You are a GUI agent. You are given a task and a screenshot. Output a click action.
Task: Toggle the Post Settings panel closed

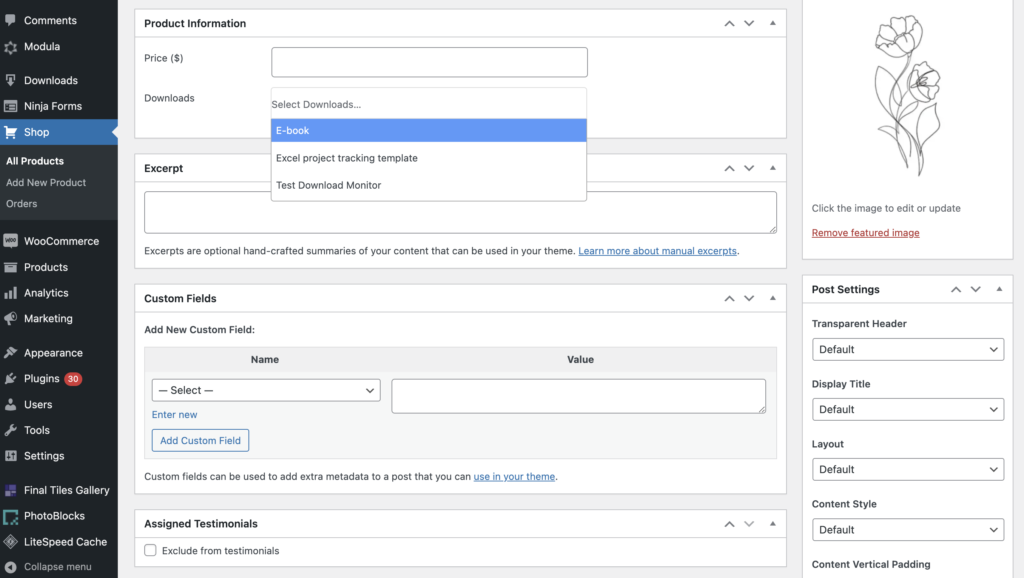[x=999, y=289]
